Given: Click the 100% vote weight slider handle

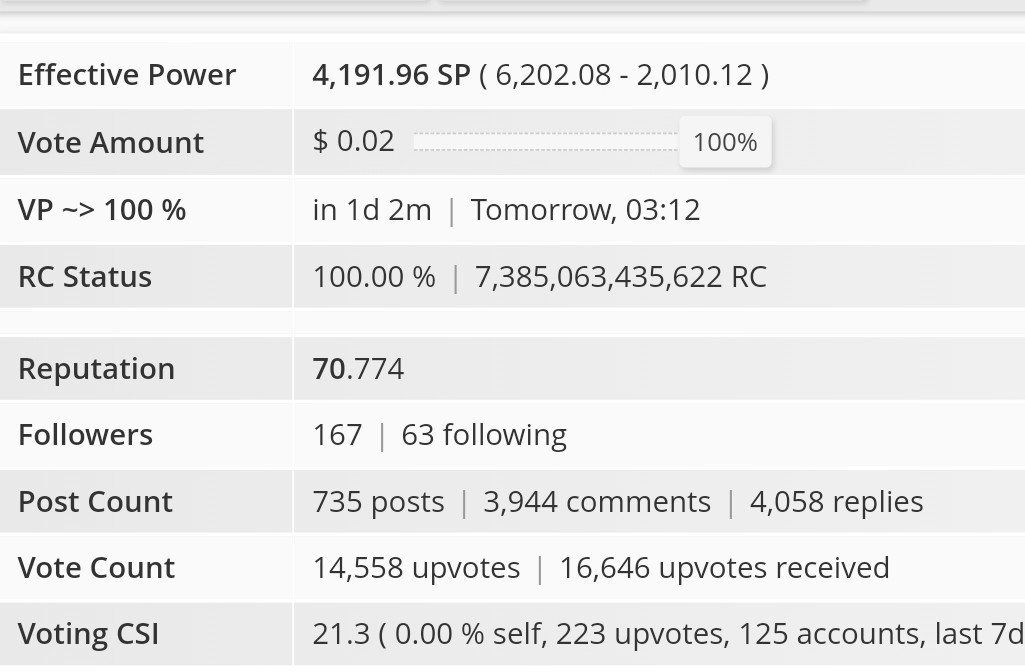Looking at the screenshot, I should click(726, 142).
